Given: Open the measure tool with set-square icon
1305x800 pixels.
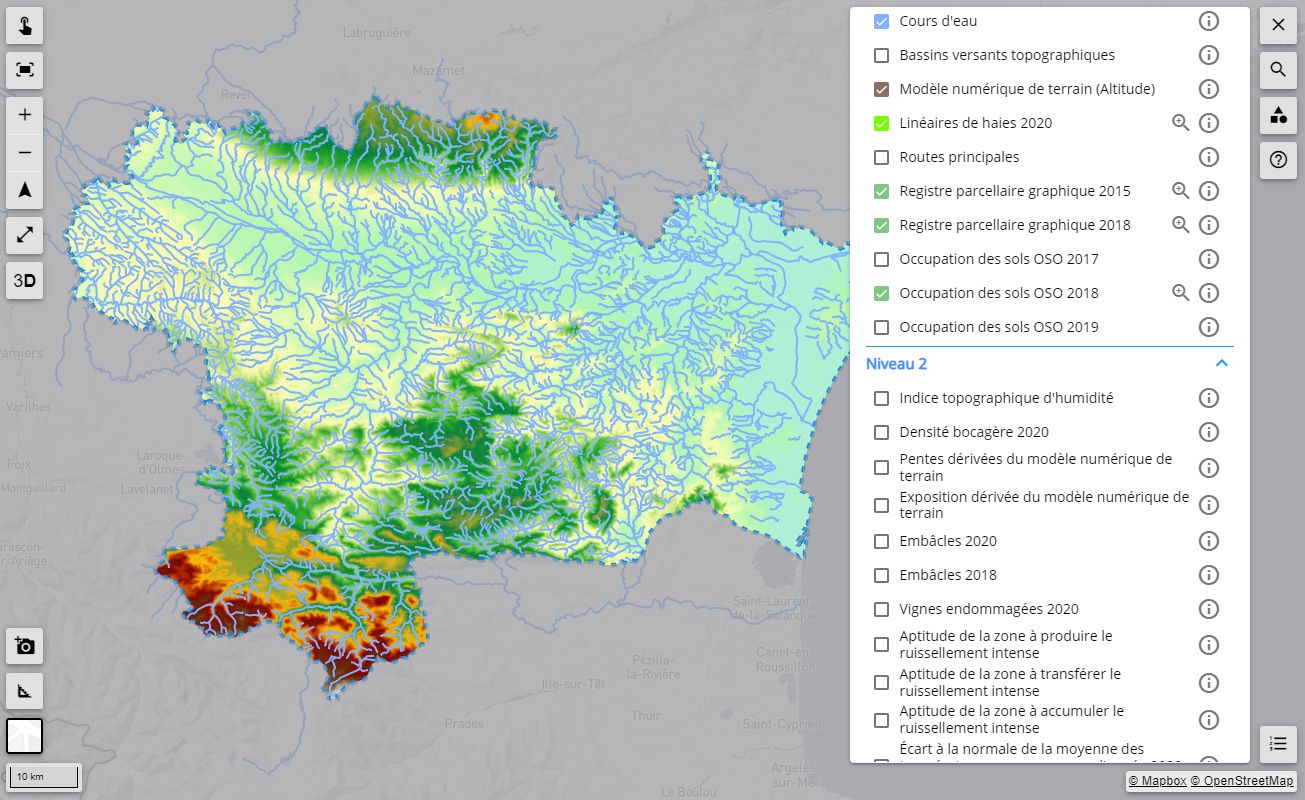Looking at the screenshot, I should [x=25, y=691].
